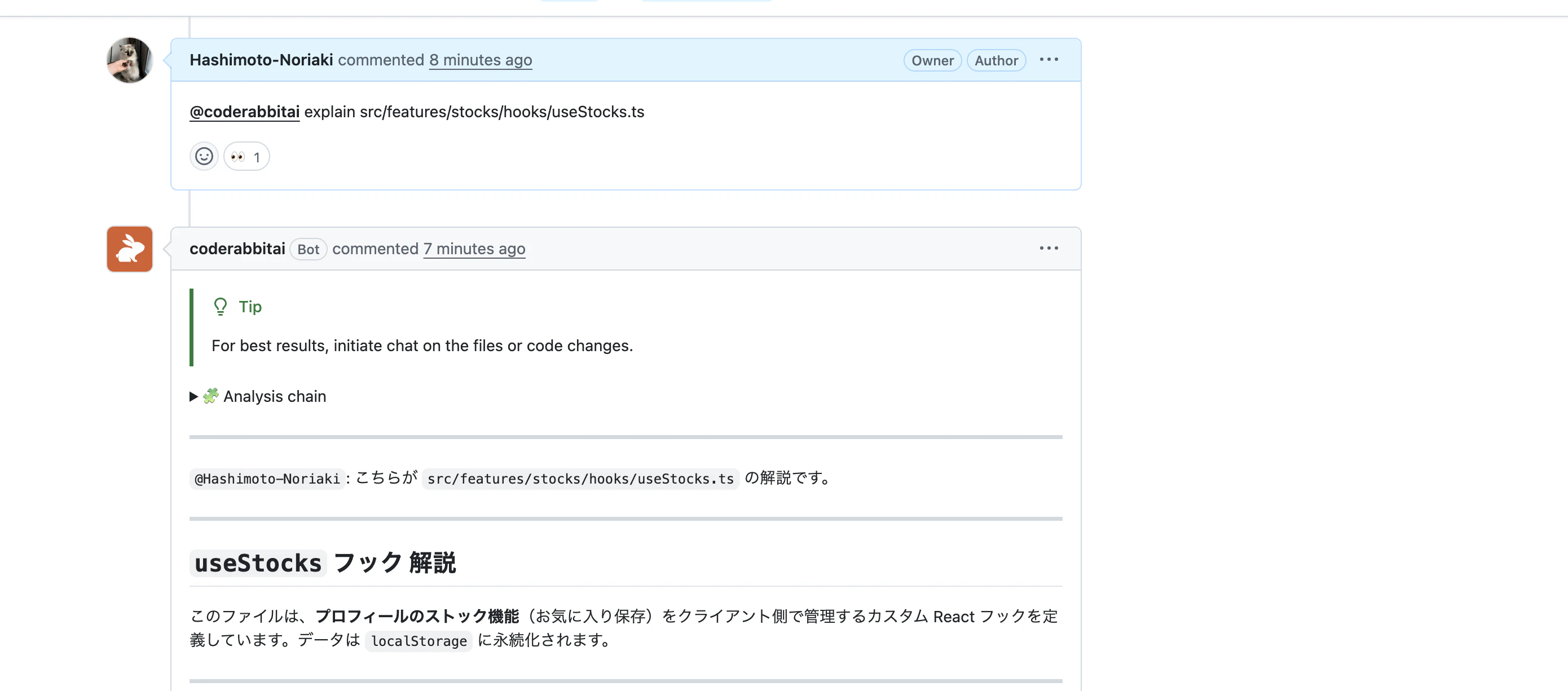Click the 'useStocks フック 解説' heading
The width and height of the screenshot is (1568, 691).
tap(323, 562)
